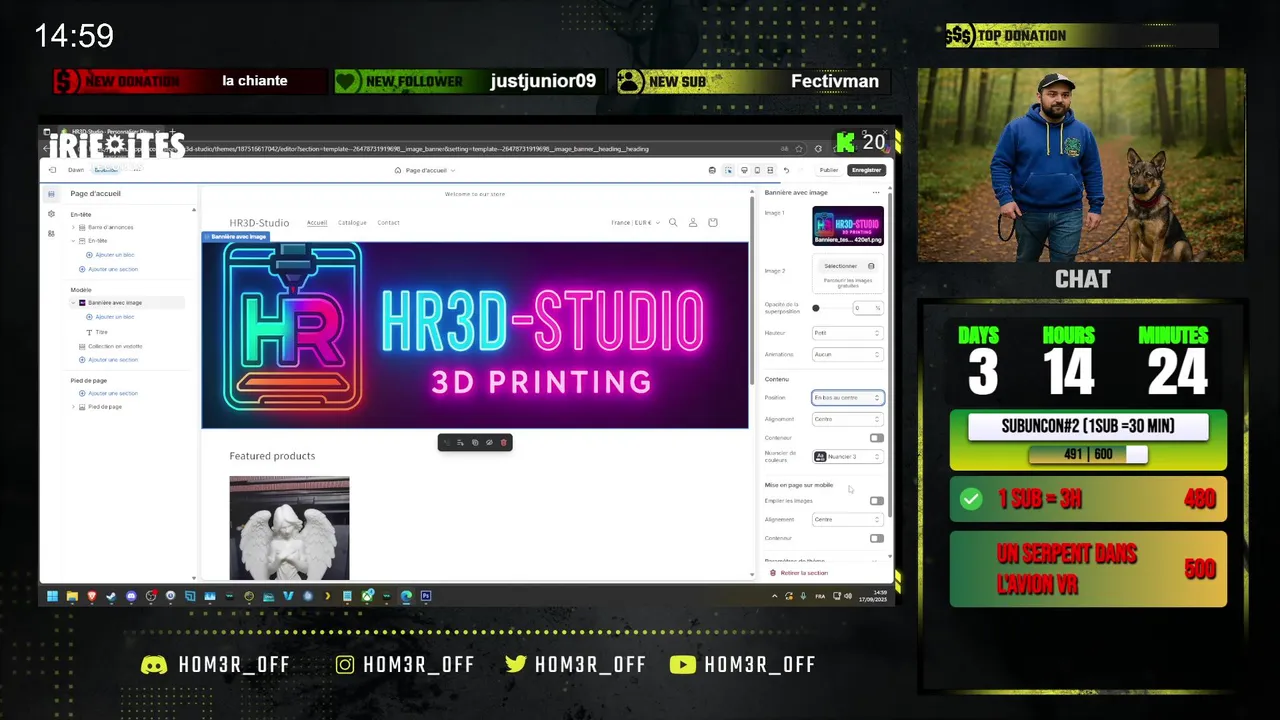The height and width of the screenshot is (720, 1280).
Task: Click the undo arrow icon
Action: (786, 170)
